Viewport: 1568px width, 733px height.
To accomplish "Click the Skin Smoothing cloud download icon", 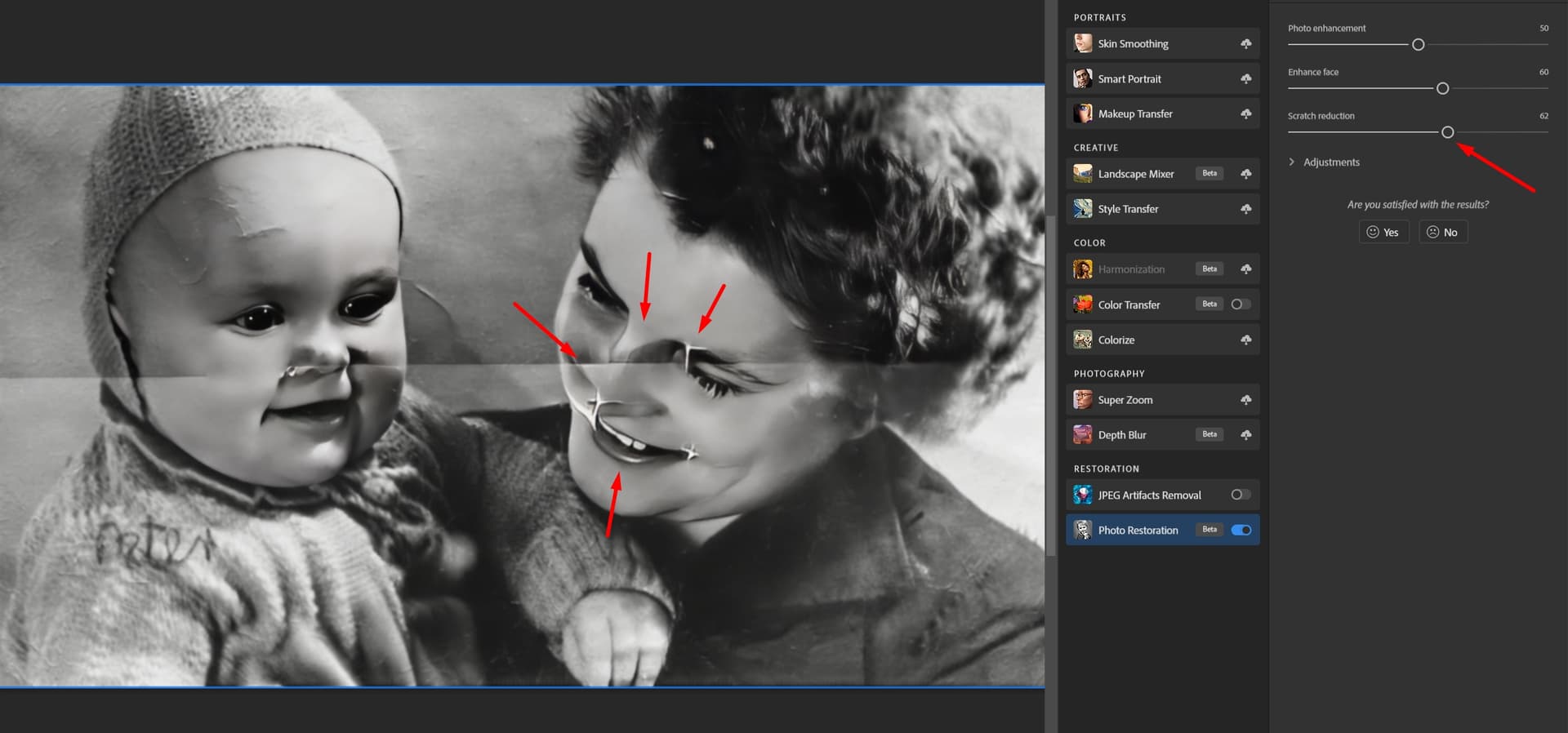I will [x=1245, y=44].
